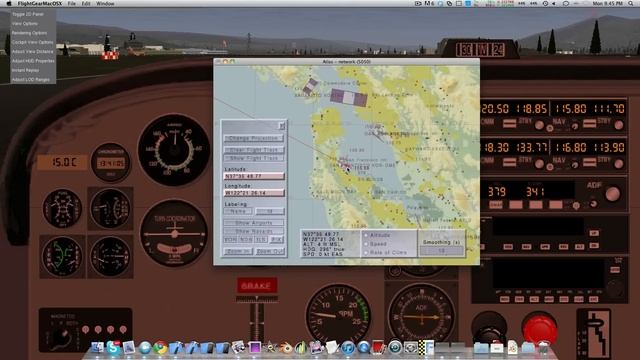Click the Show Flight Track button

click(253, 158)
